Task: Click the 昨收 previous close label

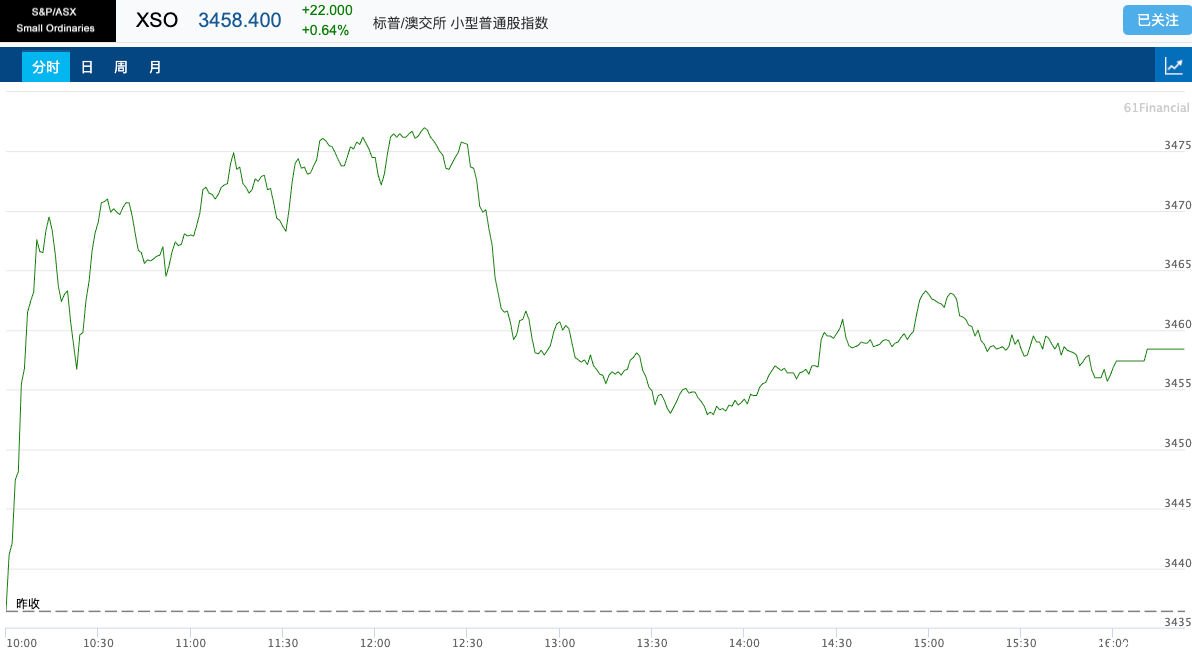Action: point(28,603)
